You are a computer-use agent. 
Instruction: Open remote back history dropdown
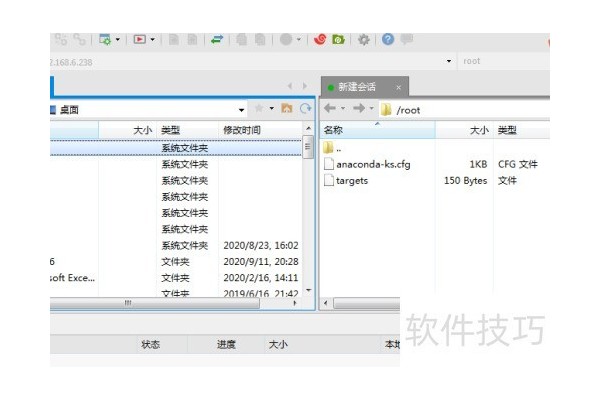pos(343,109)
